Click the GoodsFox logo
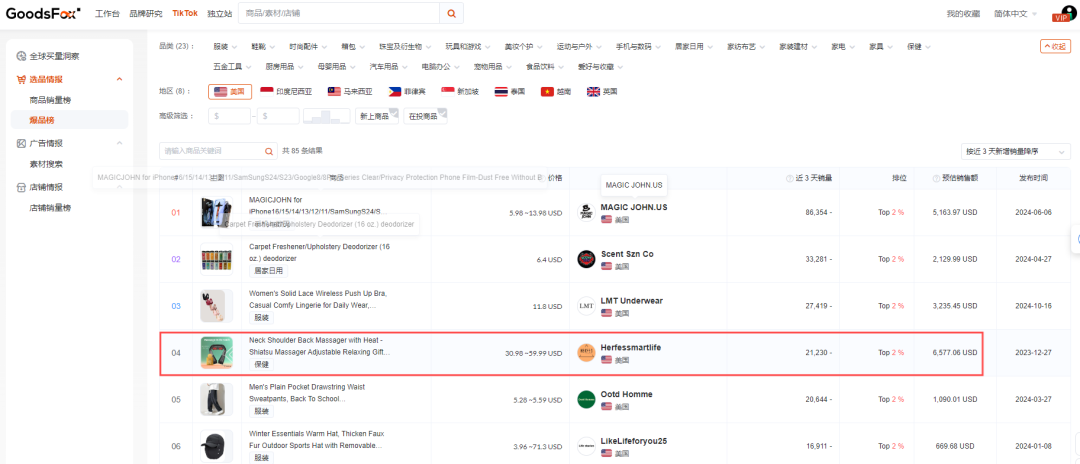Image resolution: width=1080 pixels, height=464 pixels. pyautogui.click(x=43, y=13)
